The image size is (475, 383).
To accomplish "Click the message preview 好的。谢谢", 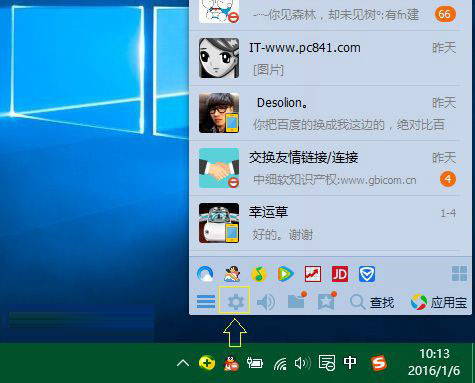I will [x=283, y=235].
